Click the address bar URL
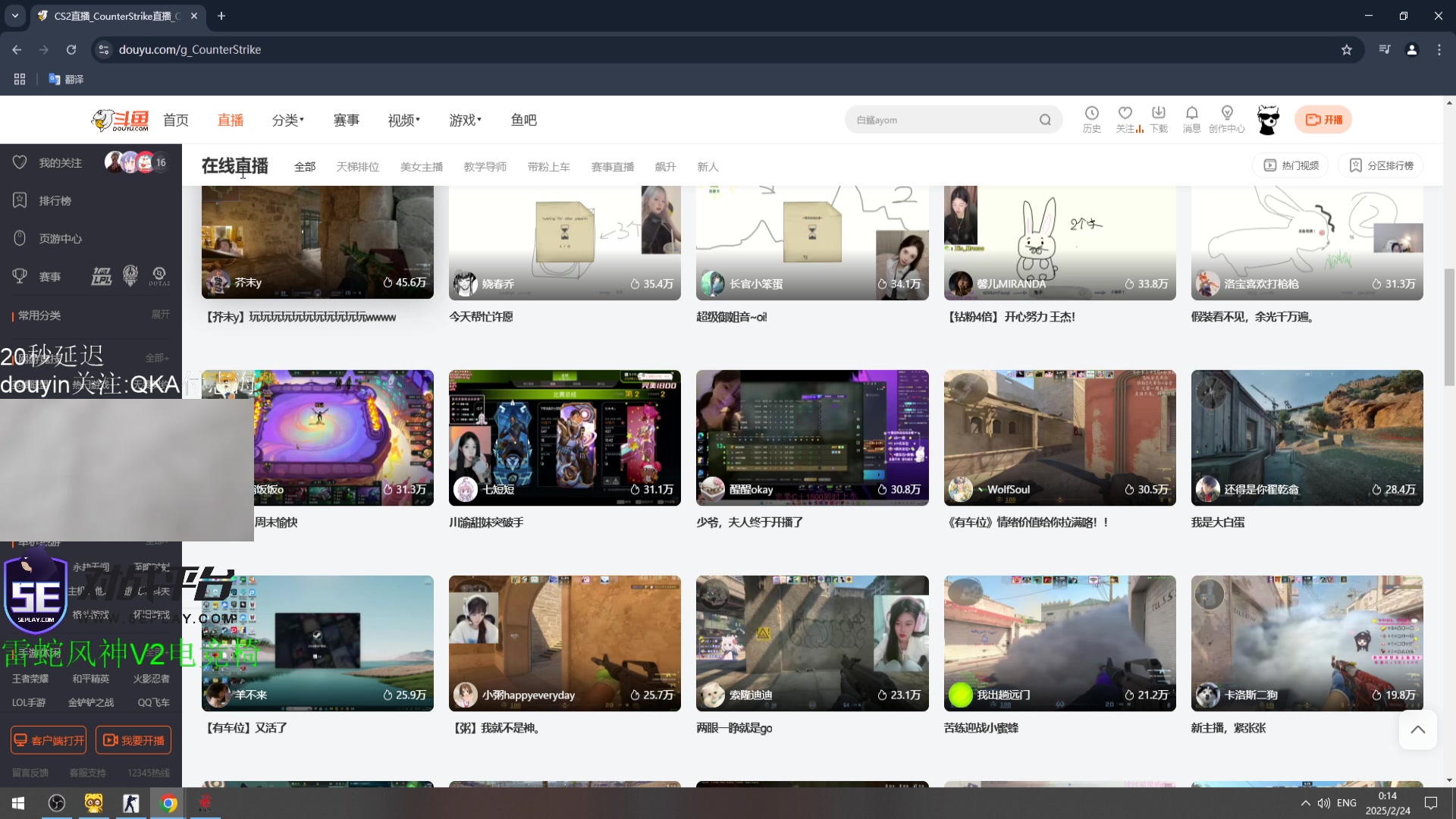The image size is (1456, 819). point(190,50)
